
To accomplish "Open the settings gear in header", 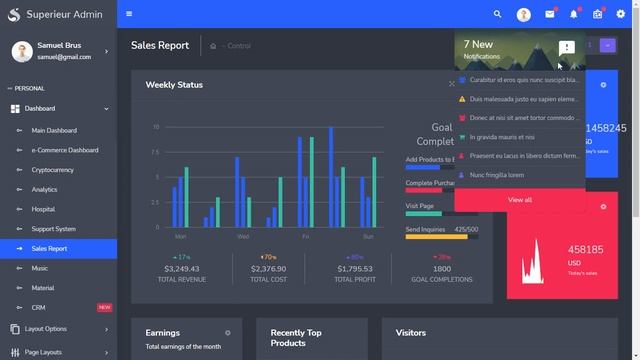I will (621, 14).
